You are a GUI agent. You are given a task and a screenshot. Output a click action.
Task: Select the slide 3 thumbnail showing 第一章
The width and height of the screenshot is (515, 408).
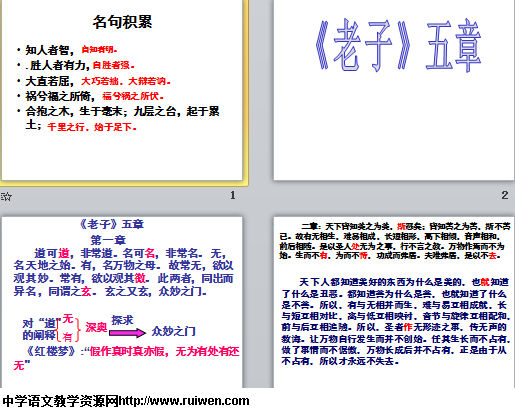pos(122,302)
